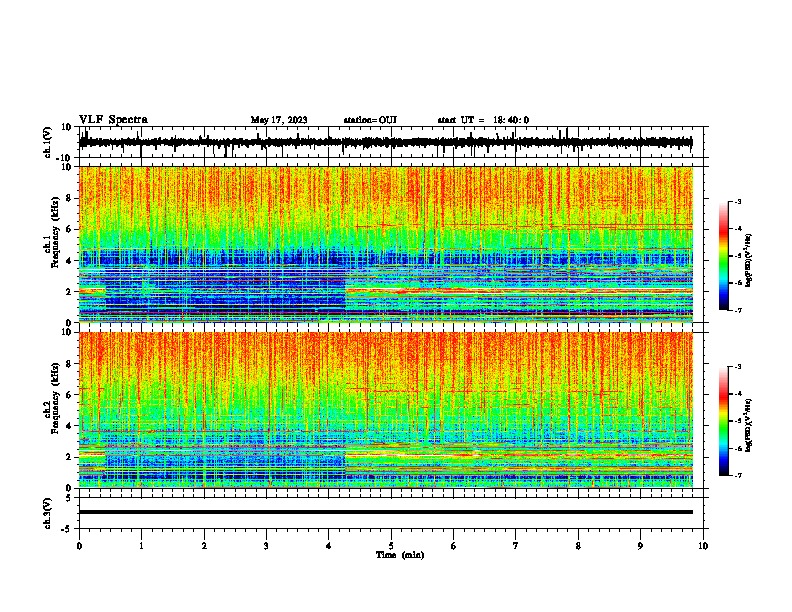Click the "10" minute tick label on time axis
This screenshot has width=792, height=612.
coord(703,546)
